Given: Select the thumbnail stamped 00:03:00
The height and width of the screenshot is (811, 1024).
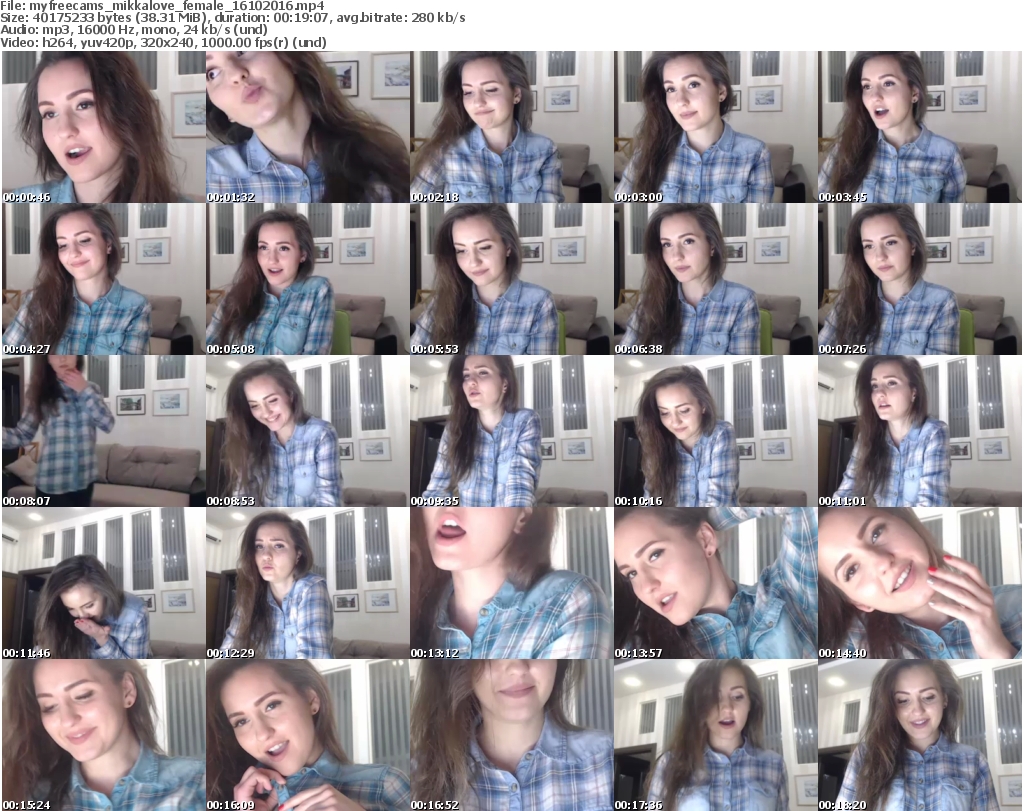Looking at the screenshot, I should coord(715,127).
